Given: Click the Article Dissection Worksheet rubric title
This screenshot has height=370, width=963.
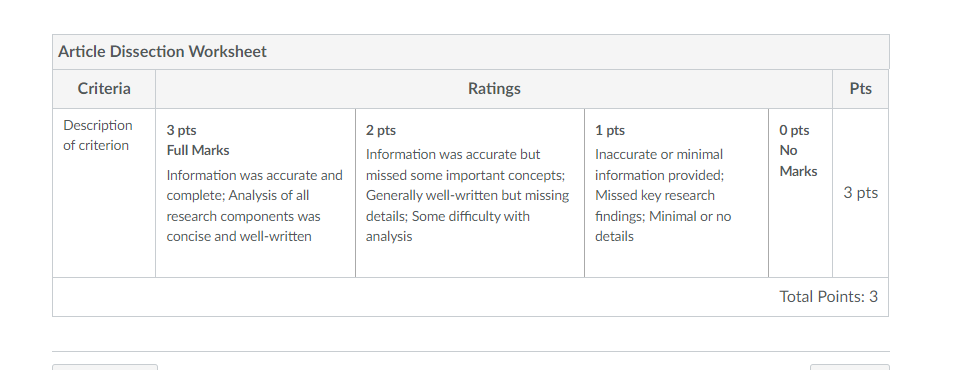Looking at the screenshot, I should [x=162, y=52].
